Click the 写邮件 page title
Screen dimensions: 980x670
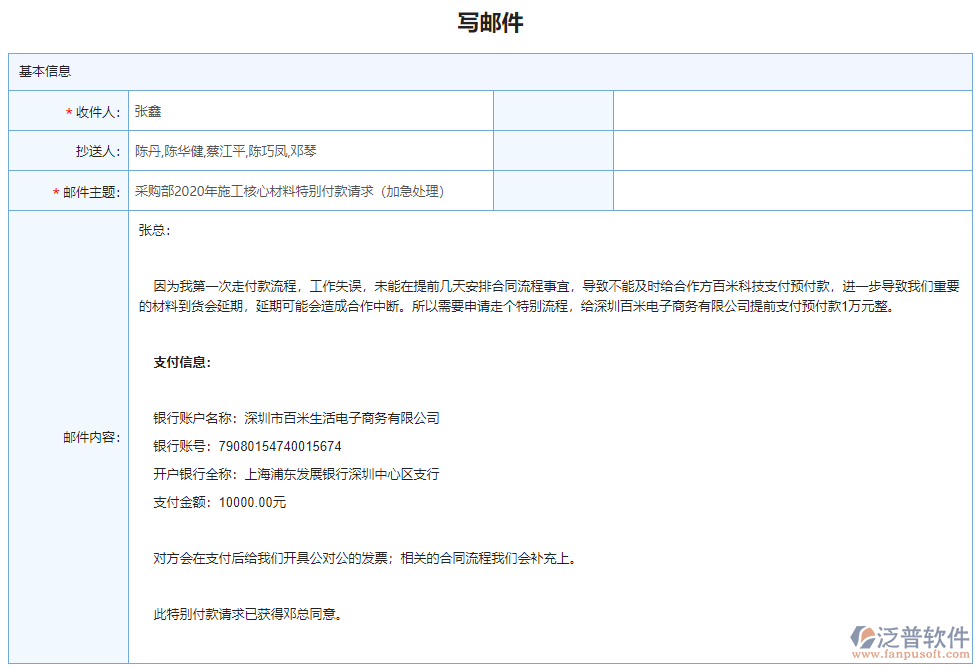pyautogui.click(x=489, y=21)
